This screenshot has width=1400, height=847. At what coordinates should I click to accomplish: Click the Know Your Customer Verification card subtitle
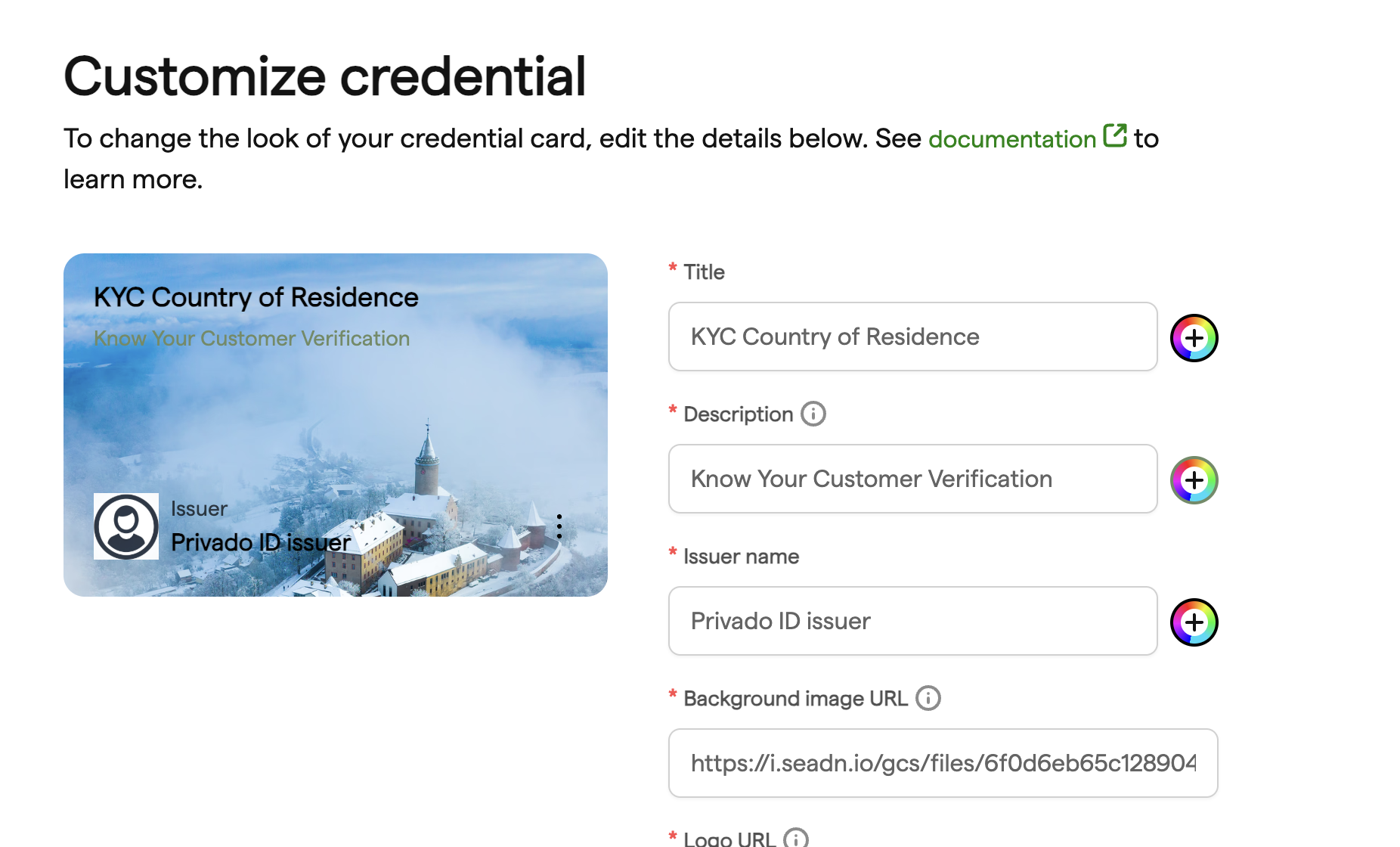[252, 338]
